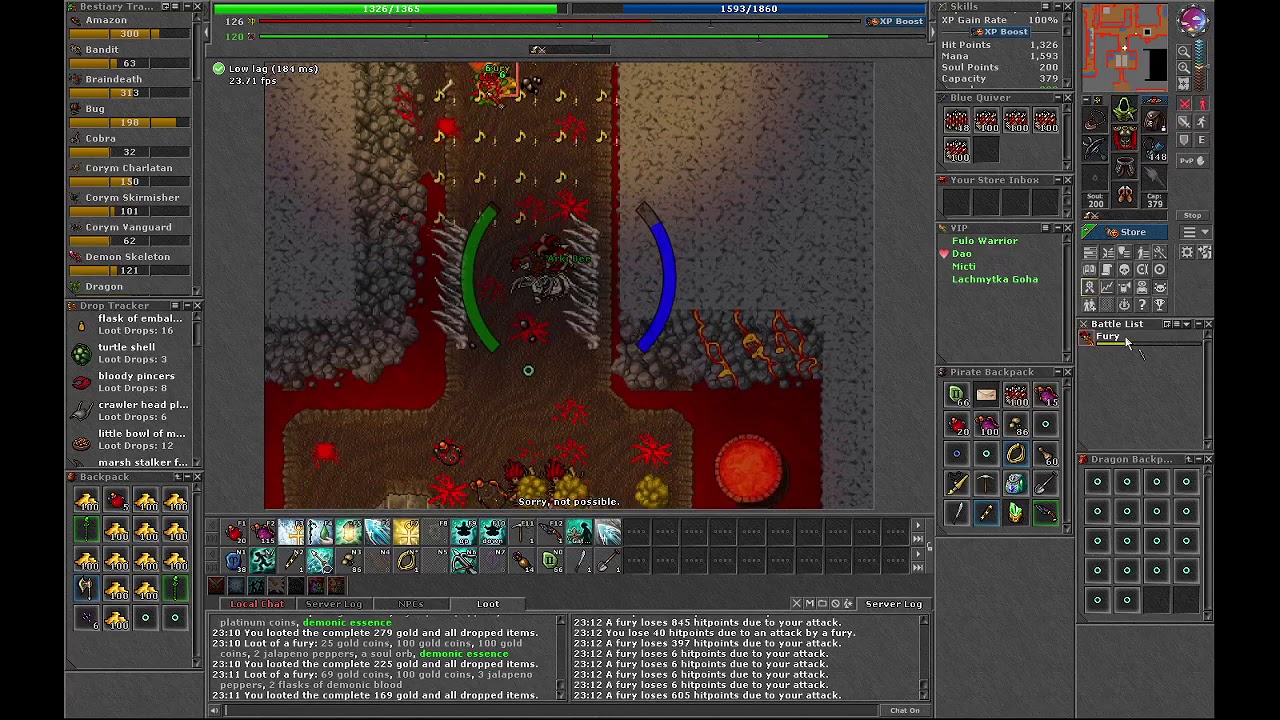Open the question mark help icon
The height and width of the screenshot is (720, 1280).
pos(1142,305)
